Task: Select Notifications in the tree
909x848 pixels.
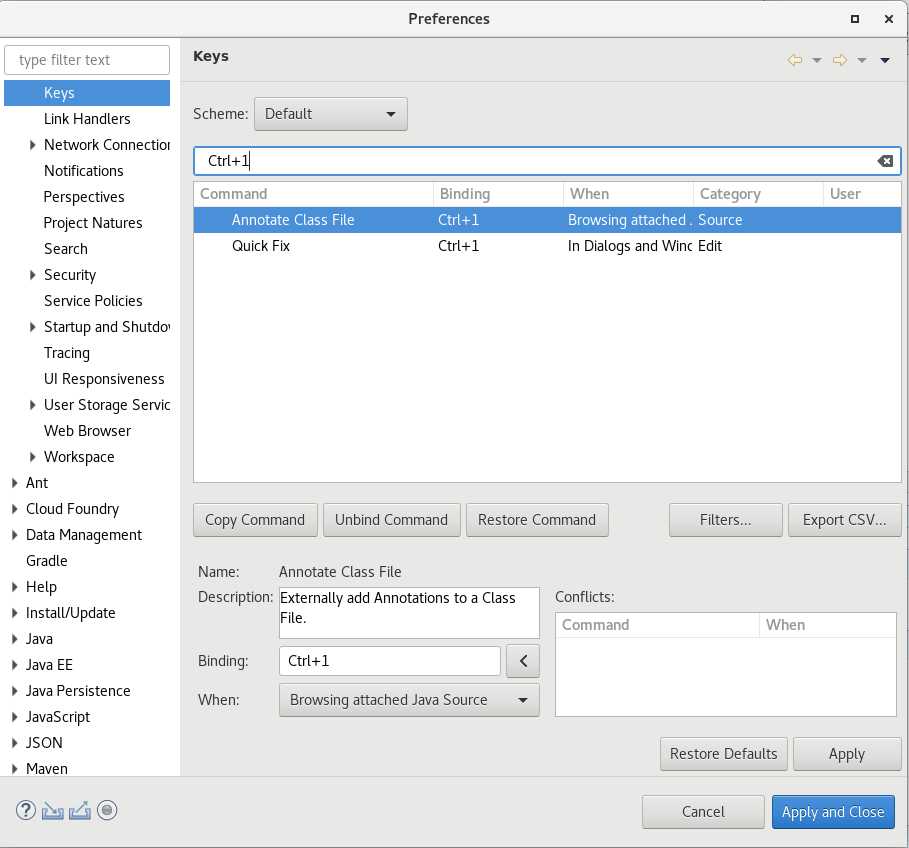Action: (83, 171)
